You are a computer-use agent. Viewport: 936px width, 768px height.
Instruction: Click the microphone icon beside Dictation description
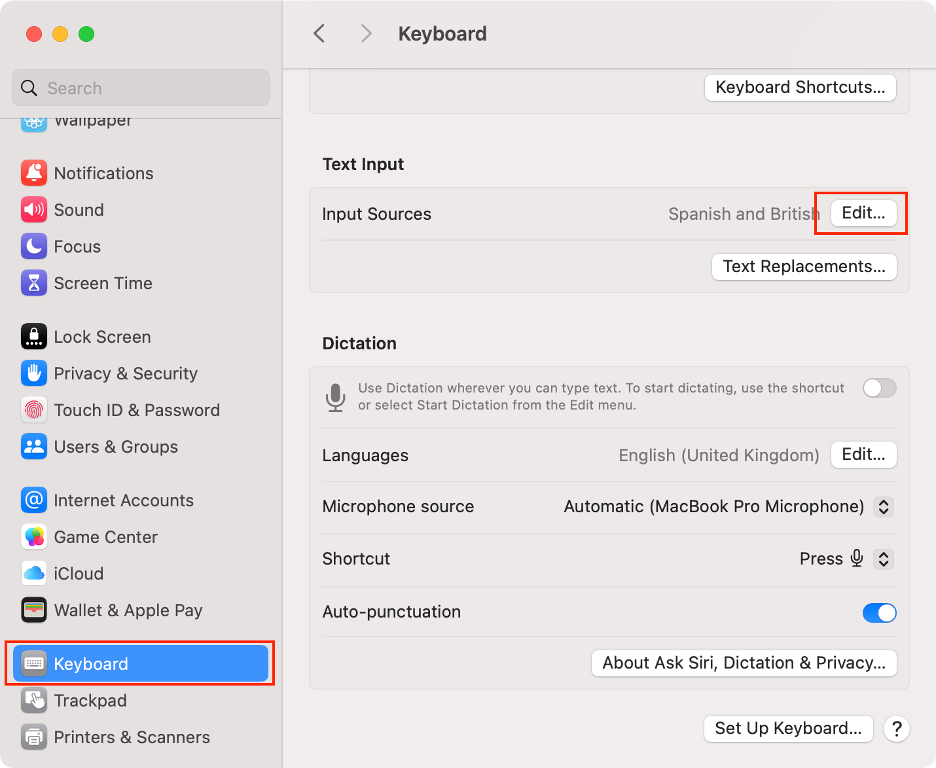pos(335,396)
